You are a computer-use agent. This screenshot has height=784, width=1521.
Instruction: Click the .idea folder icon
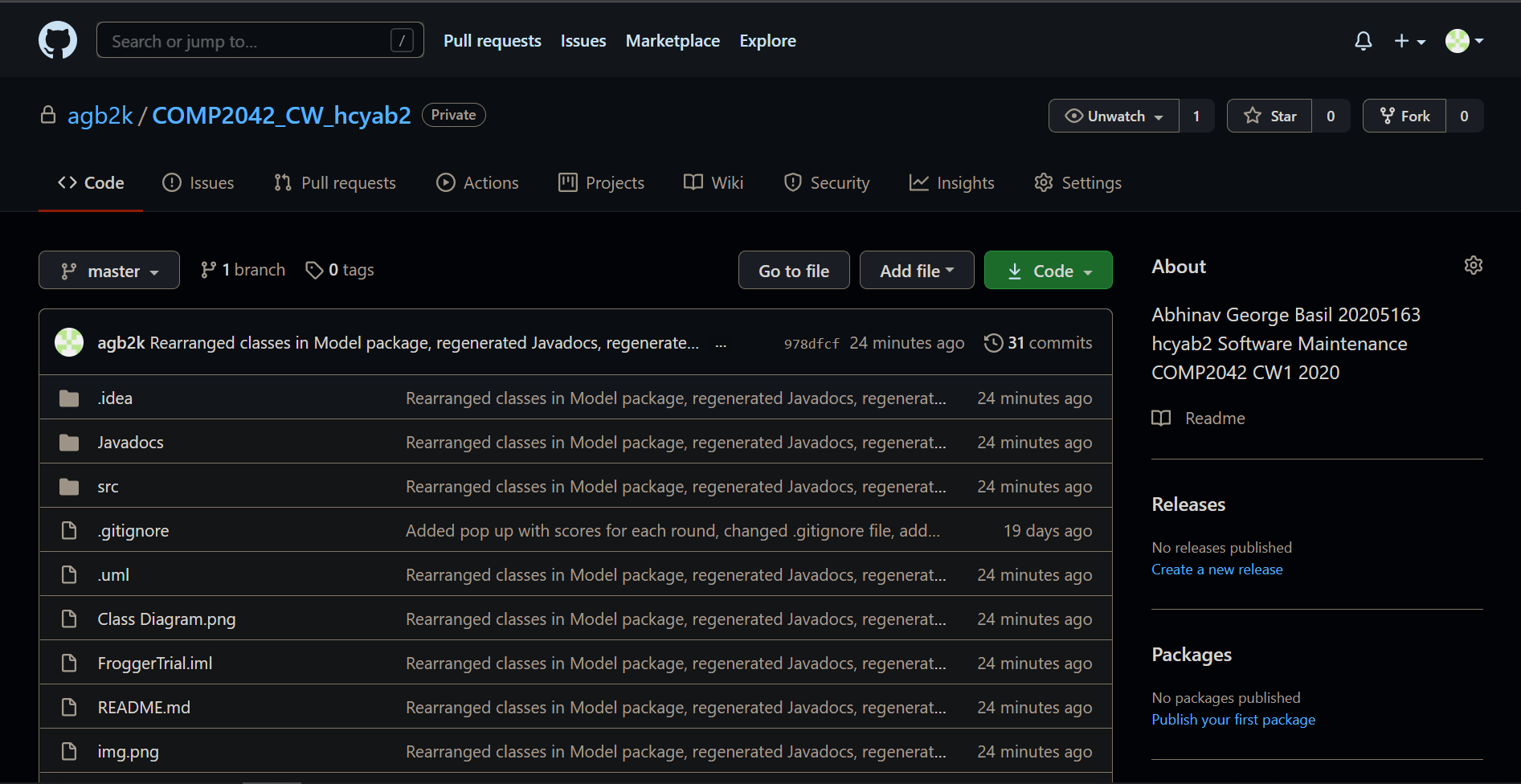click(x=69, y=398)
